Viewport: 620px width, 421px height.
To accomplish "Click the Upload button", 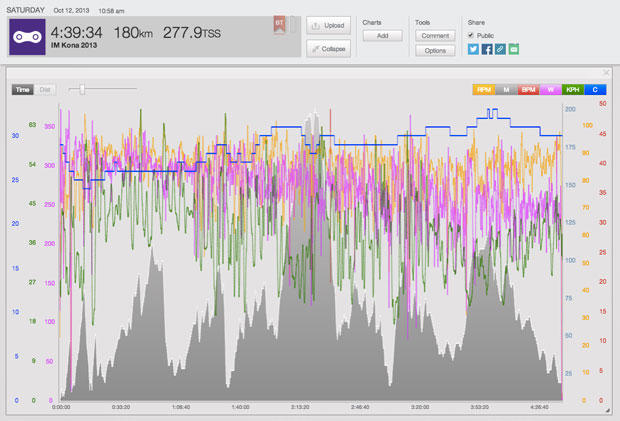I will tap(328, 26).
